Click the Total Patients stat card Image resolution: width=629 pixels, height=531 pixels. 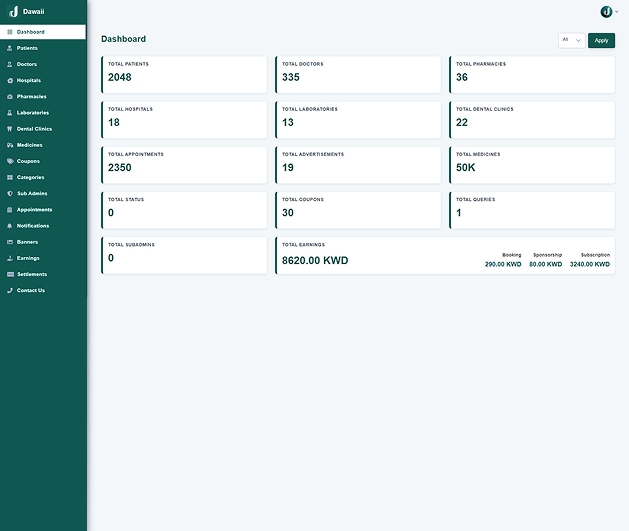coord(184,74)
